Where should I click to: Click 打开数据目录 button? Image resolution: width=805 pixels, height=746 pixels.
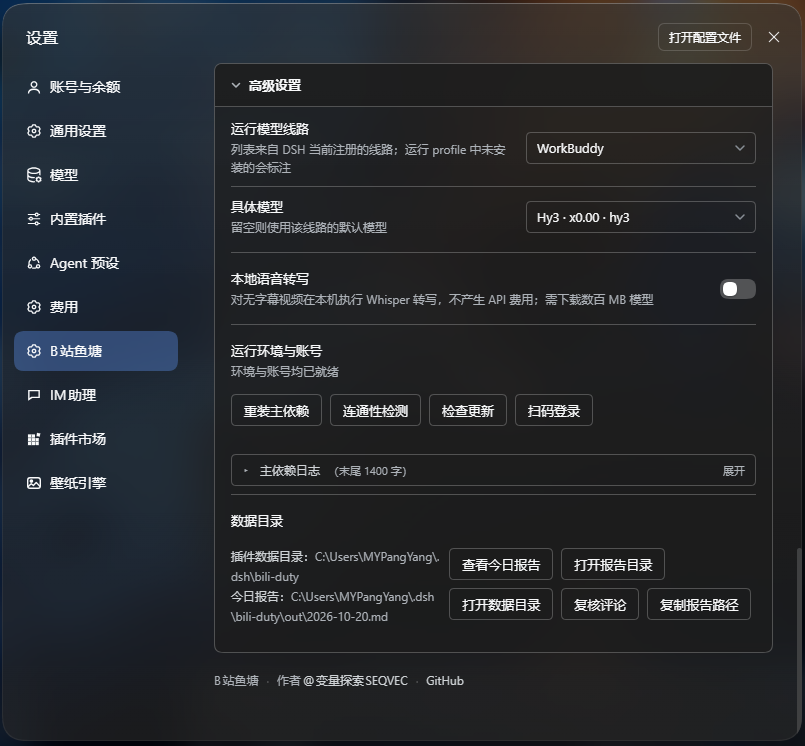point(501,604)
